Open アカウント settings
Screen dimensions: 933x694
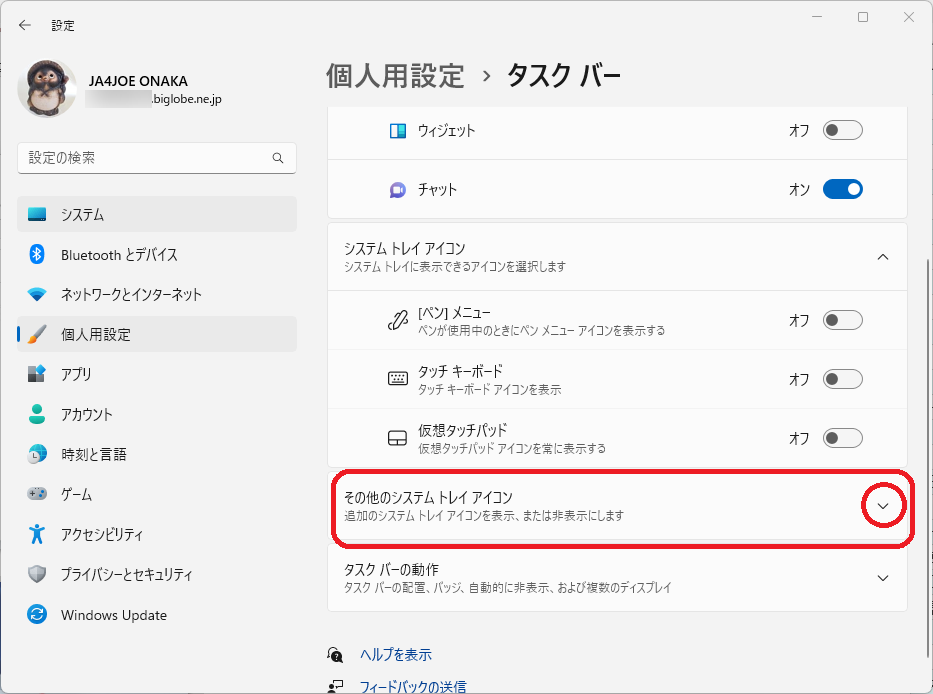pyautogui.click(x=157, y=414)
